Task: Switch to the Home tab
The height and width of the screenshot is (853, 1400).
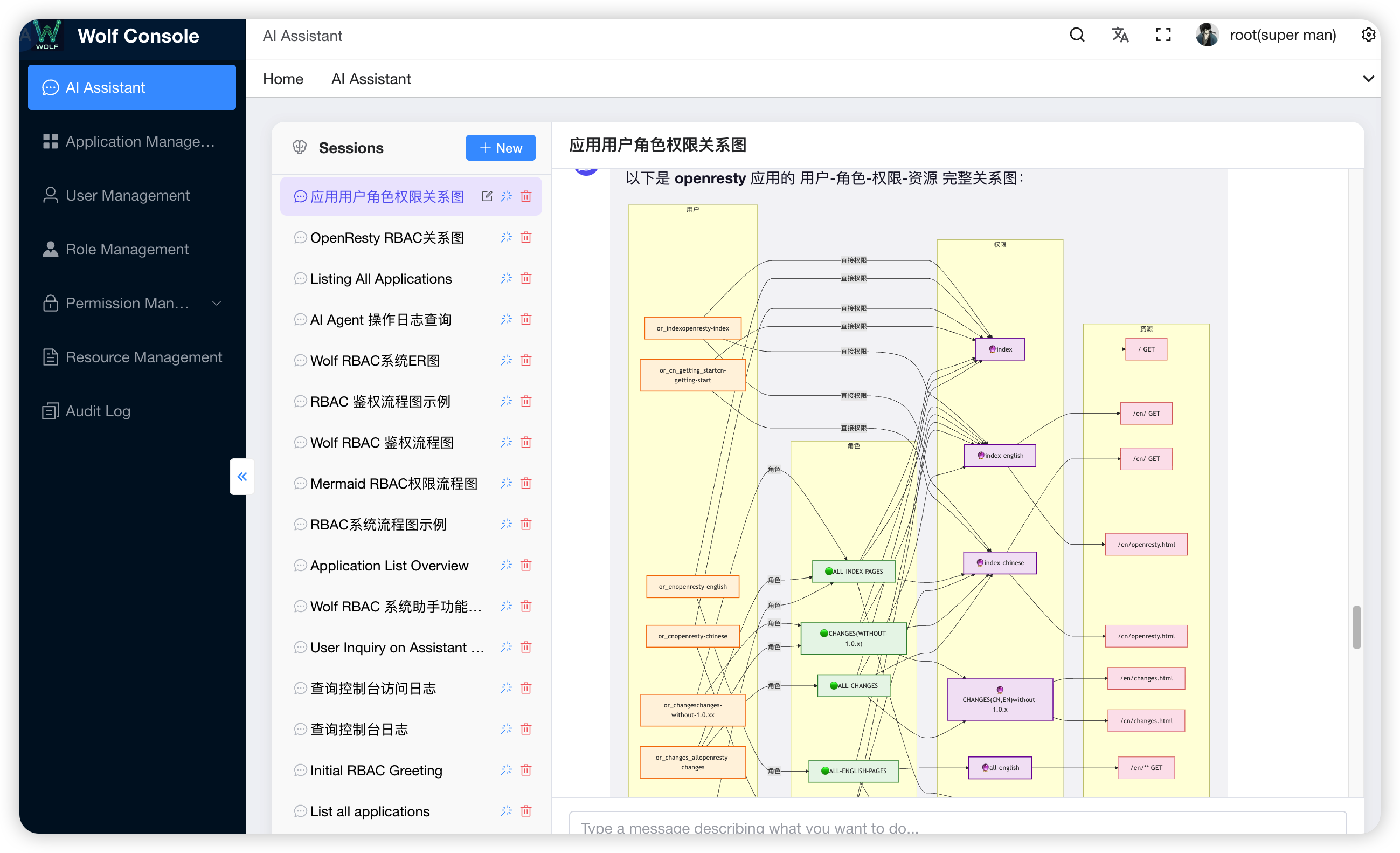Action: coord(283,79)
